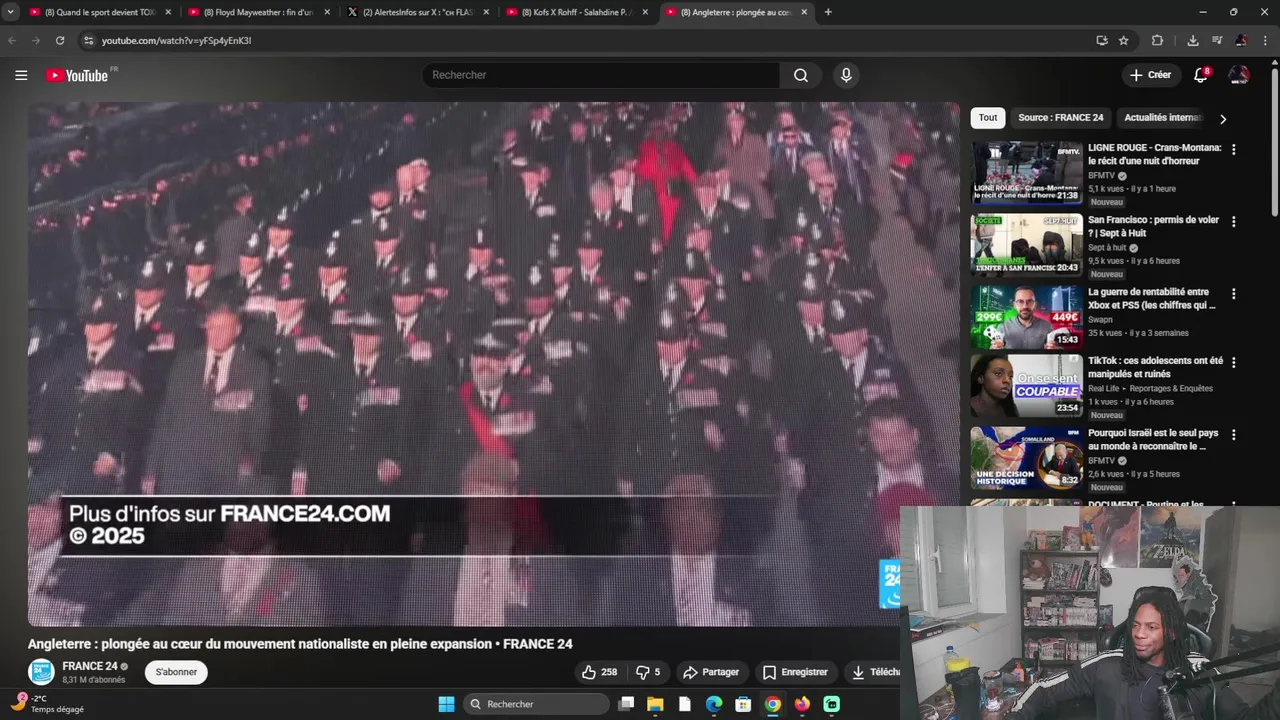Open 'Sept à huit' channel name
The height and width of the screenshot is (720, 1280).
click(1107, 247)
